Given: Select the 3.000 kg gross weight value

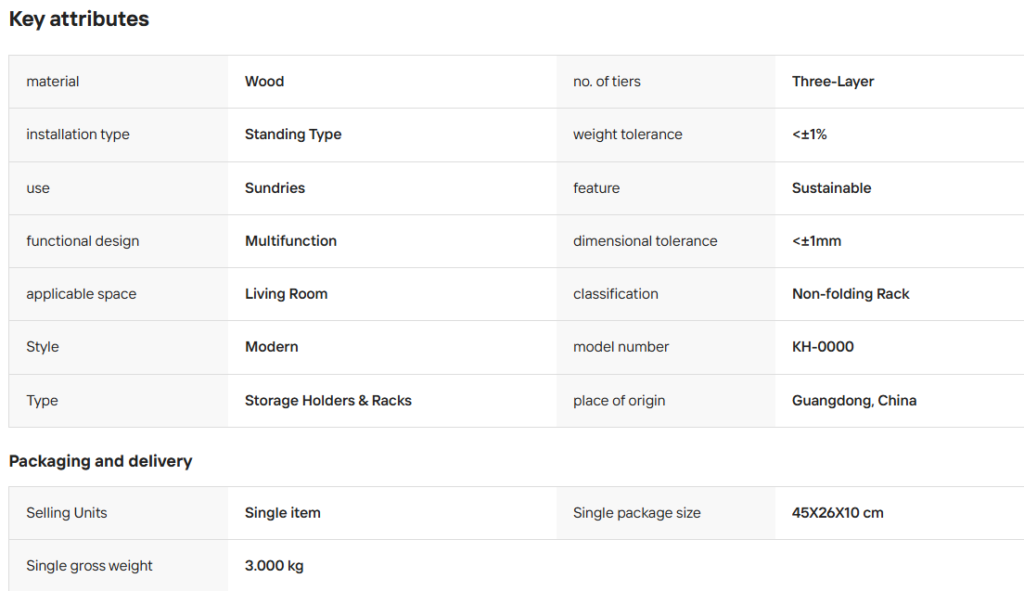Looking at the screenshot, I should (x=274, y=566).
